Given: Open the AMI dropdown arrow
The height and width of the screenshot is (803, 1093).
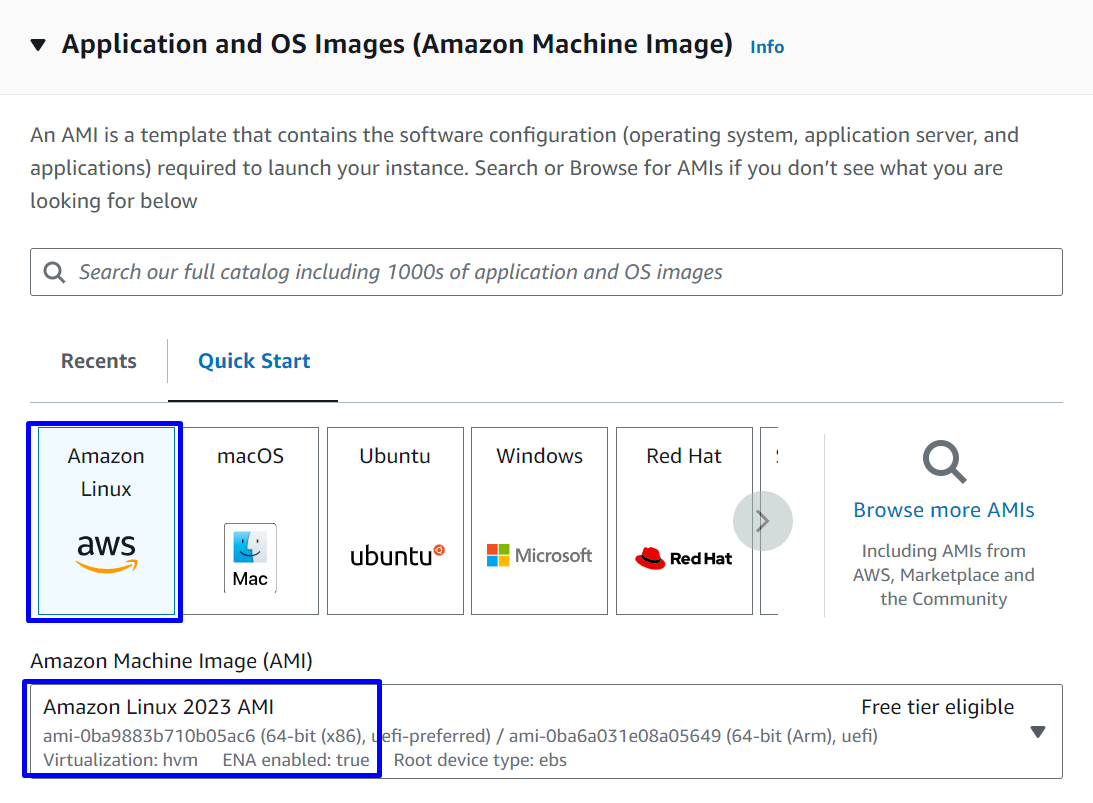Looking at the screenshot, I should pos(1037,732).
